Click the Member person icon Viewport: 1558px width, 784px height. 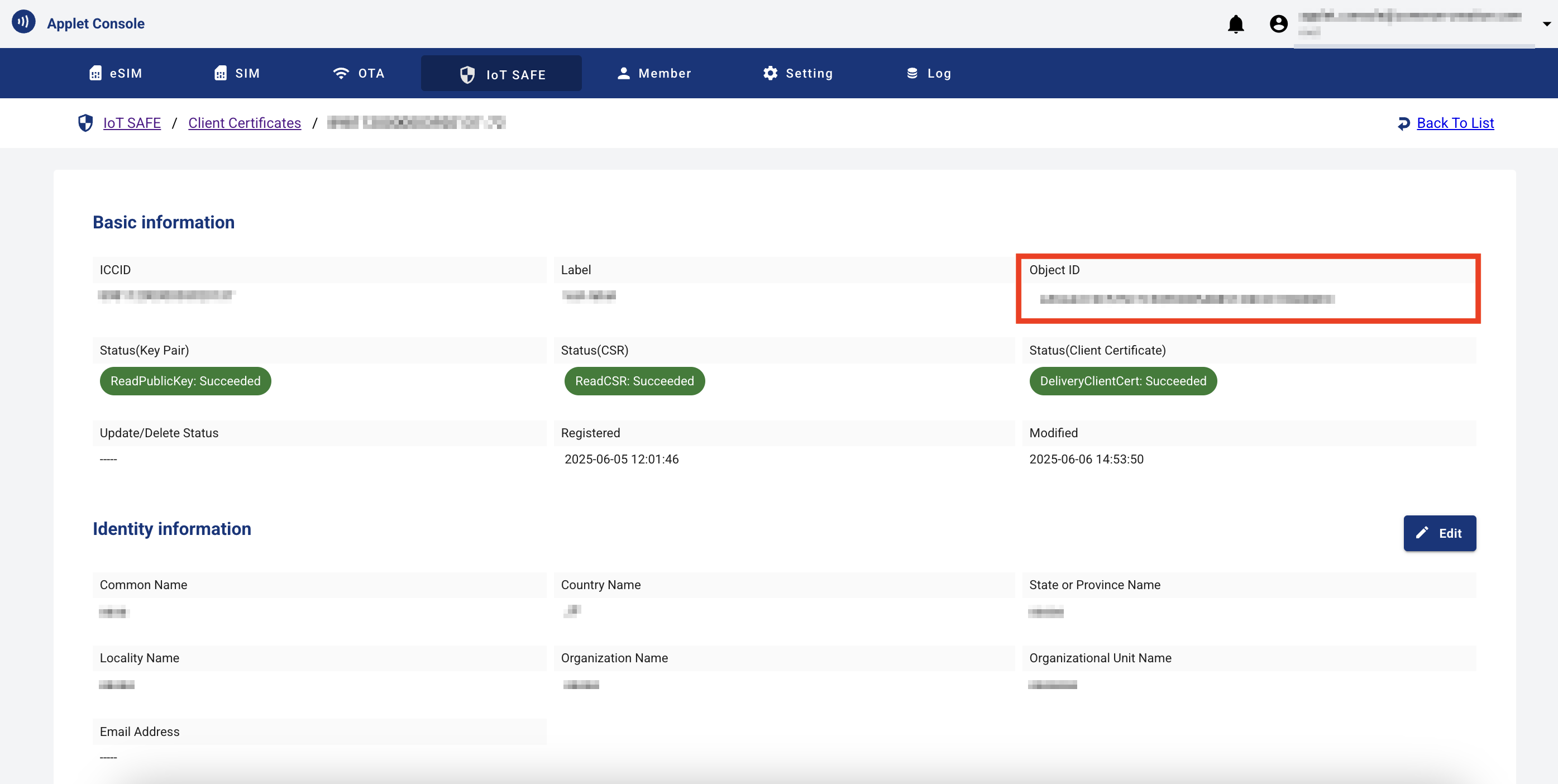[624, 73]
